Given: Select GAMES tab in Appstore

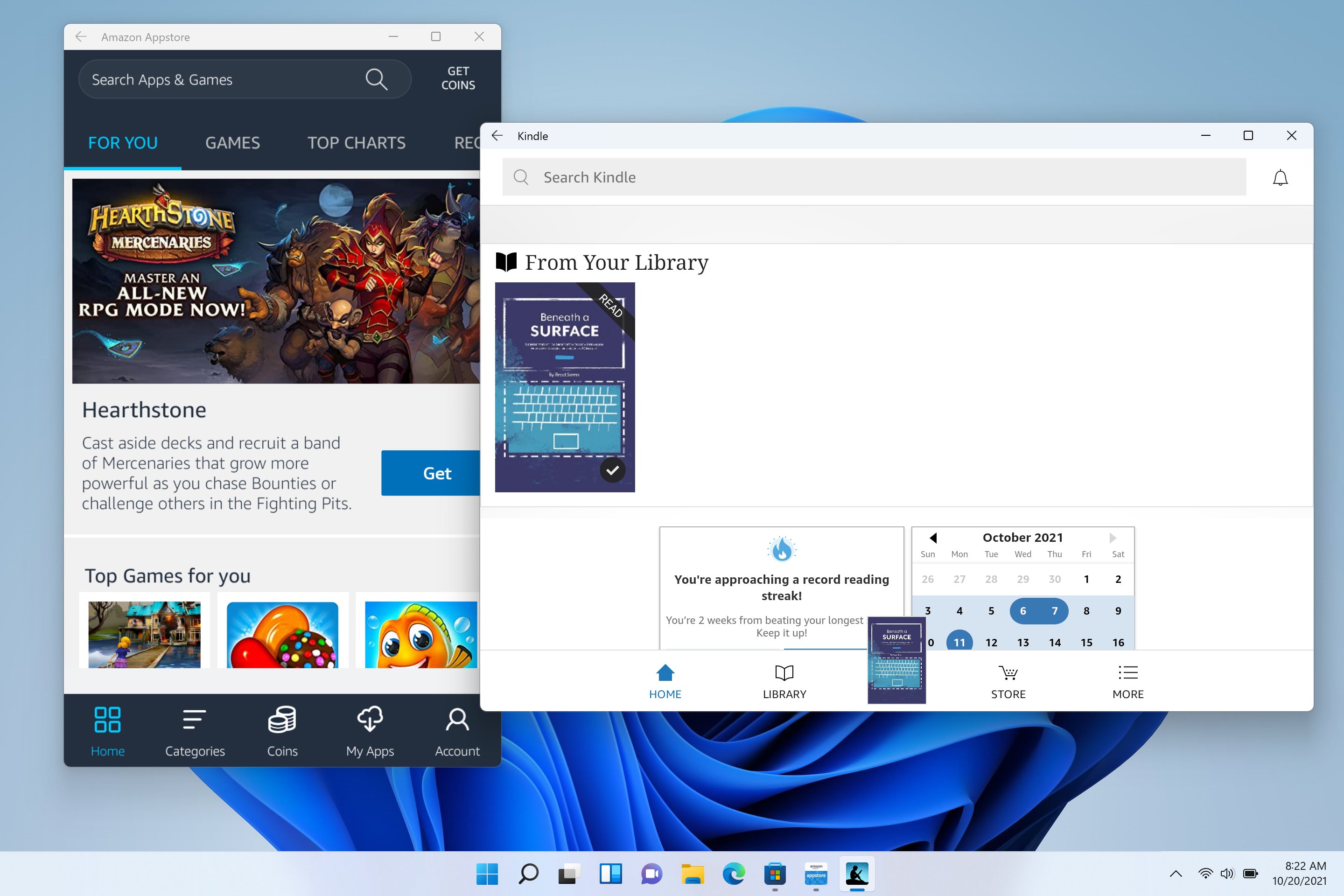Looking at the screenshot, I should click(232, 143).
